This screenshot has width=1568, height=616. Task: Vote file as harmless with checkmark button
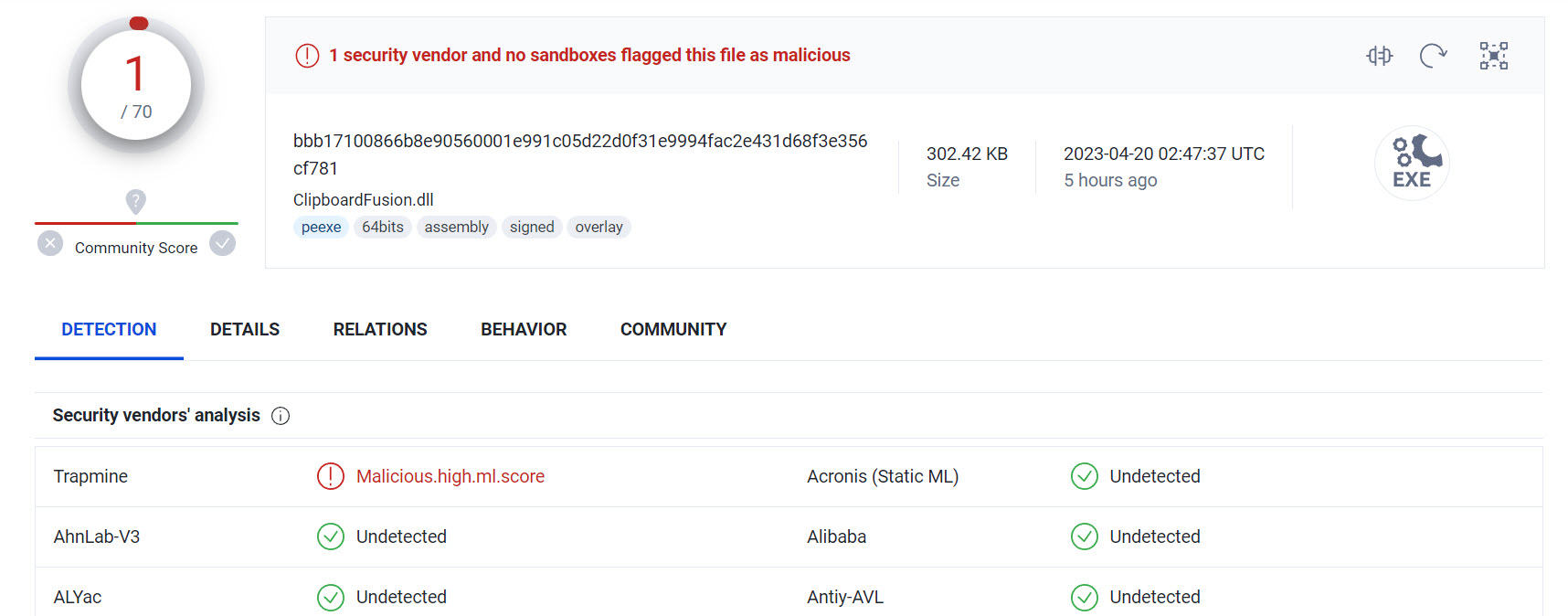[x=222, y=243]
